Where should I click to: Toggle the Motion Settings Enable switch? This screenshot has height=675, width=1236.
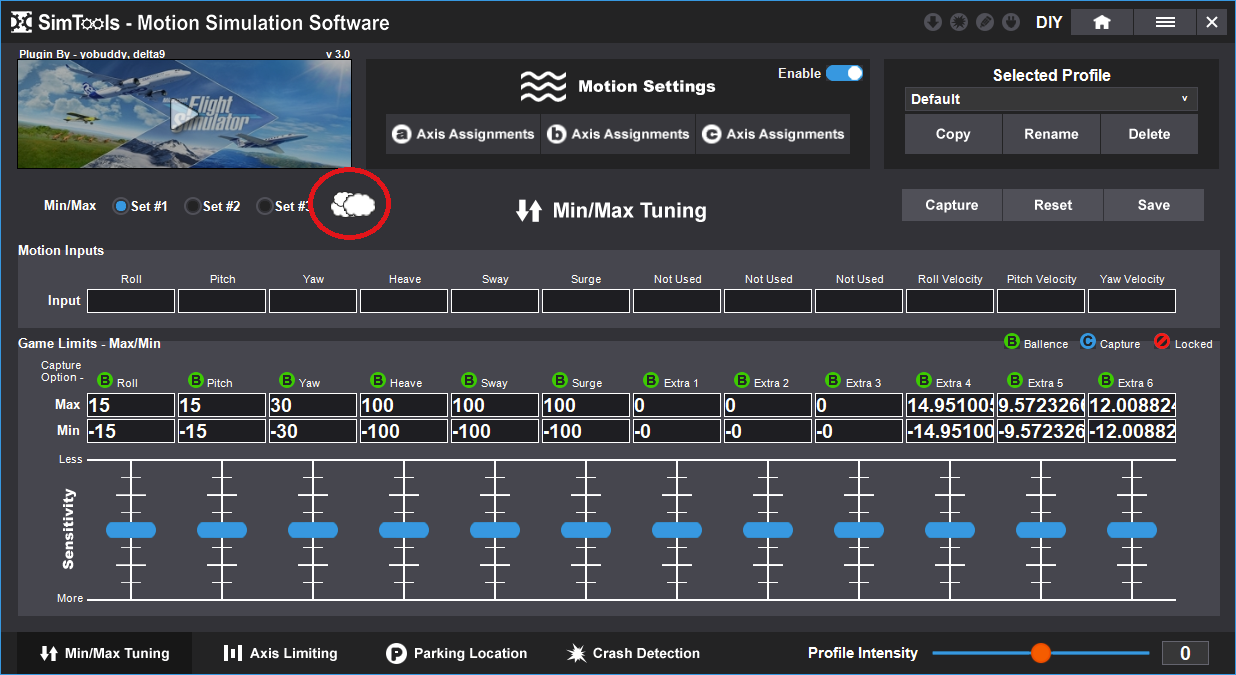pyautogui.click(x=844, y=73)
